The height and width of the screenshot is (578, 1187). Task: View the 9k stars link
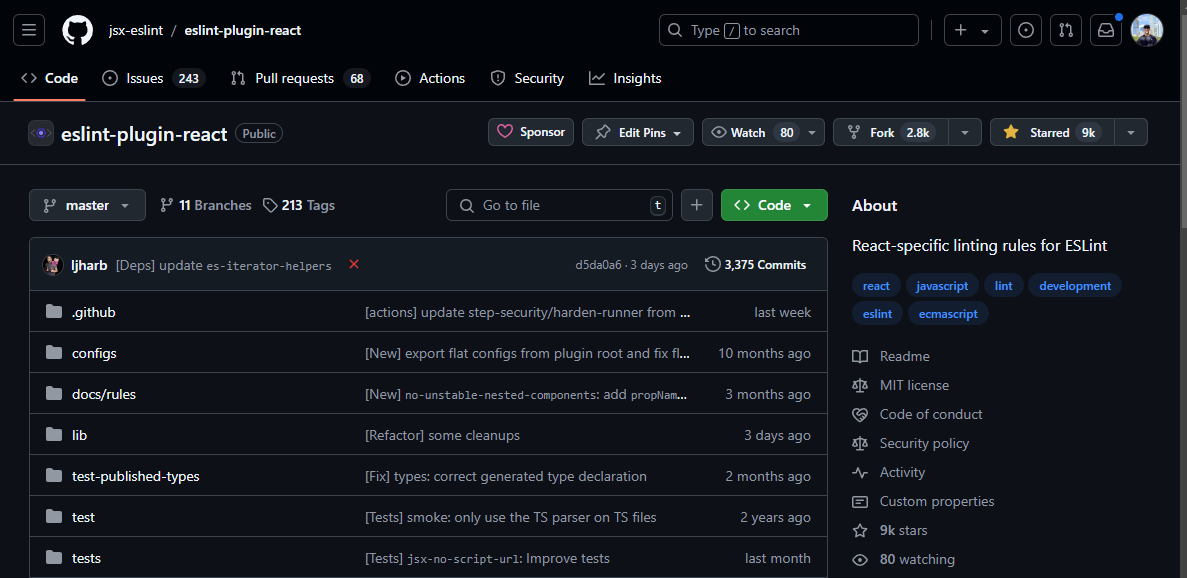[x=890, y=530]
